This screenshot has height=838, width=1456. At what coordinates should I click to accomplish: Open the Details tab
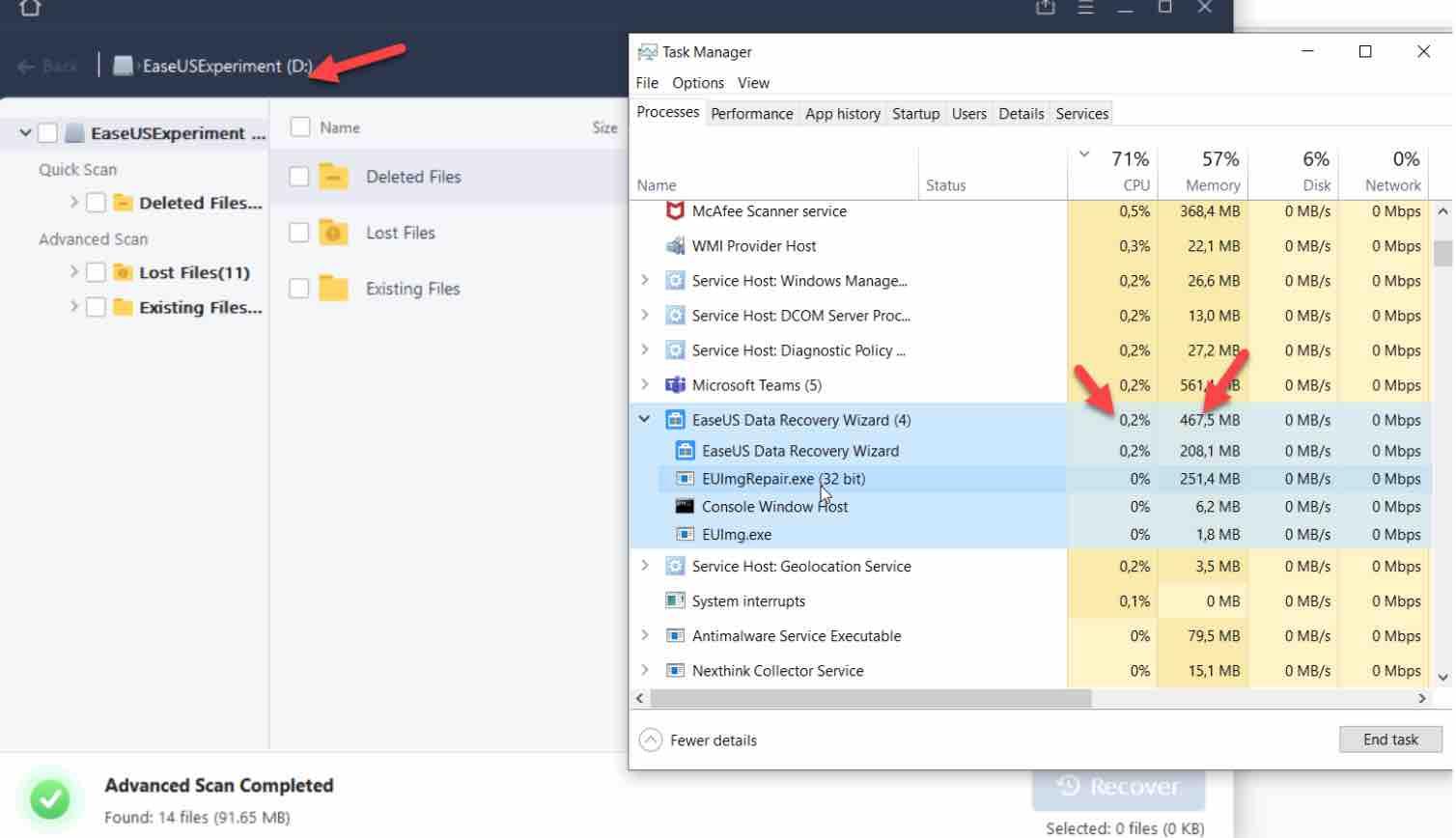1021,114
